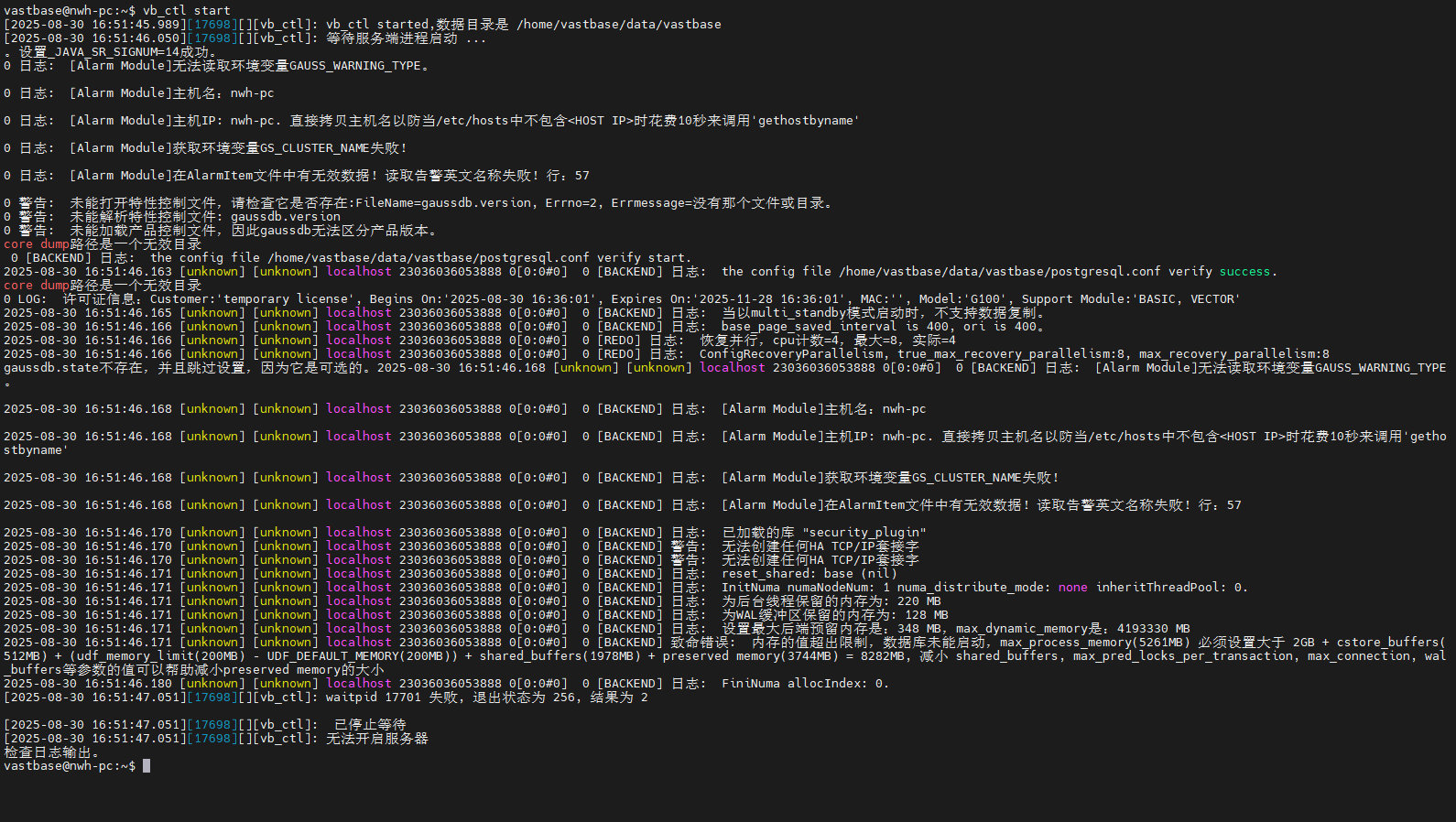The width and height of the screenshot is (1456, 822).
Task: Click "FileName=gaussdb.version" in the warning line
Action: (443, 203)
